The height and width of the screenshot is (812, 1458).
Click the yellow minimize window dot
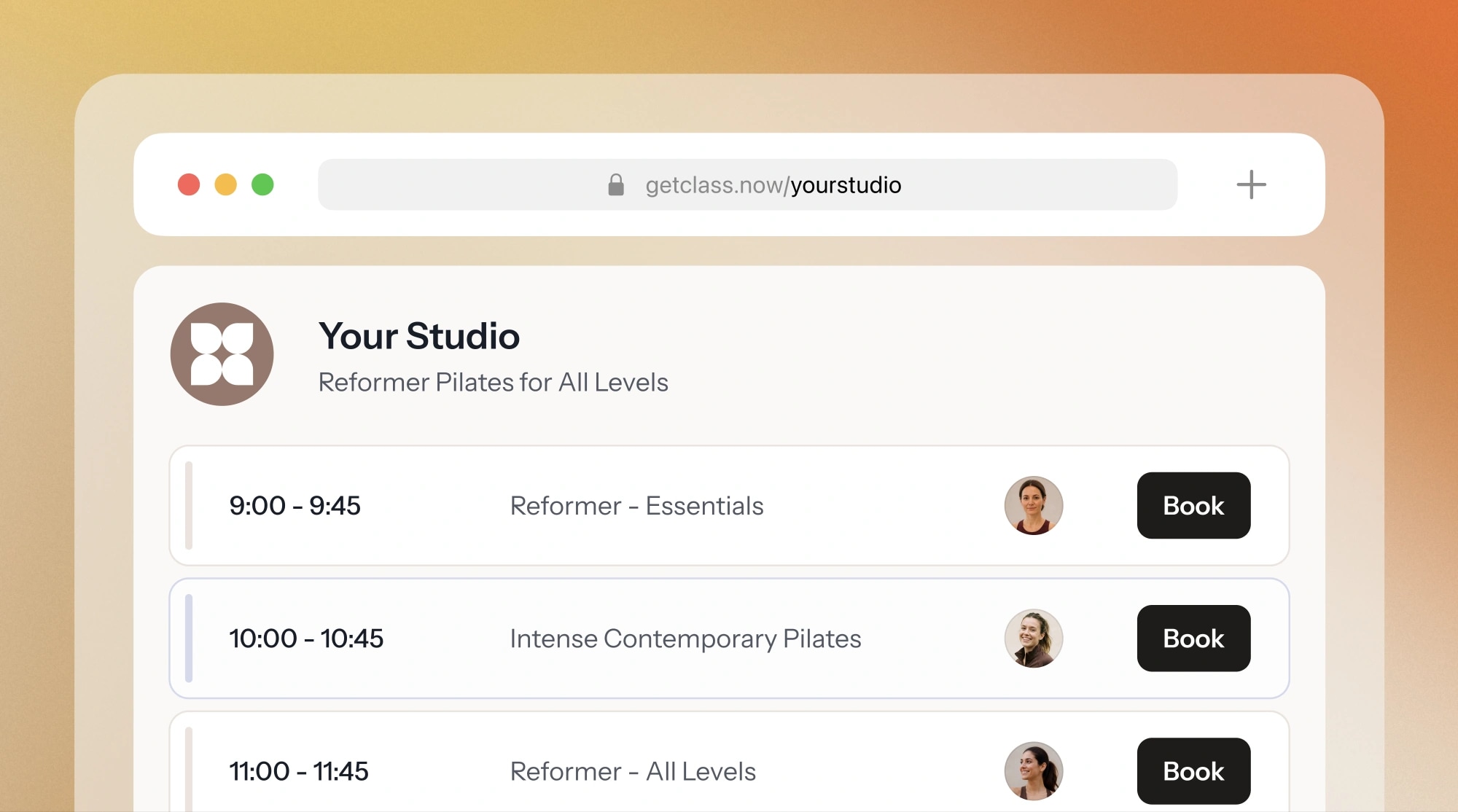pyautogui.click(x=226, y=184)
